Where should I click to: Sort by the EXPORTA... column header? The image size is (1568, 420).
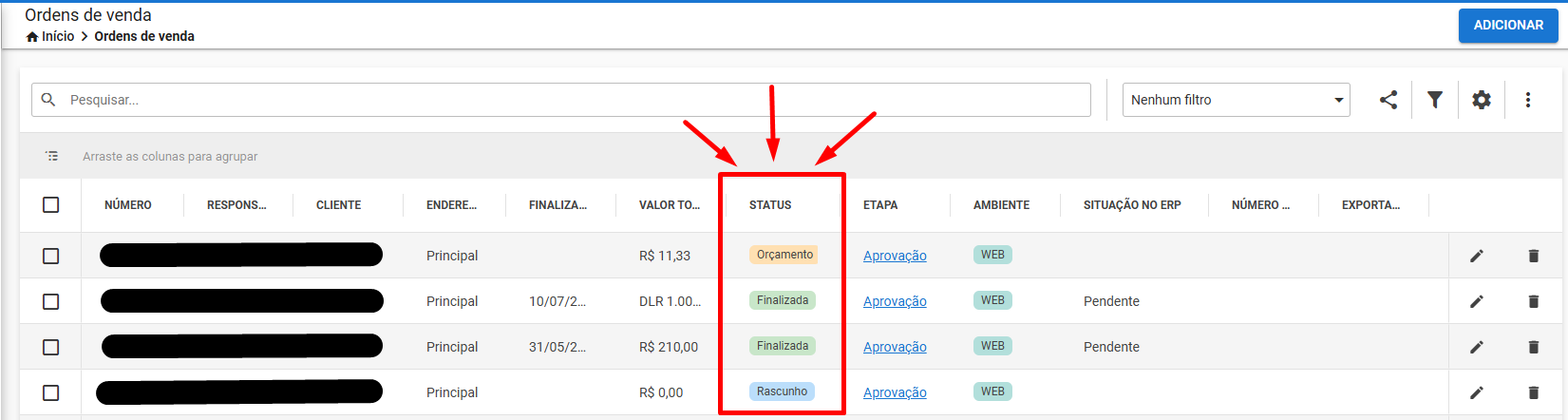click(x=1370, y=205)
